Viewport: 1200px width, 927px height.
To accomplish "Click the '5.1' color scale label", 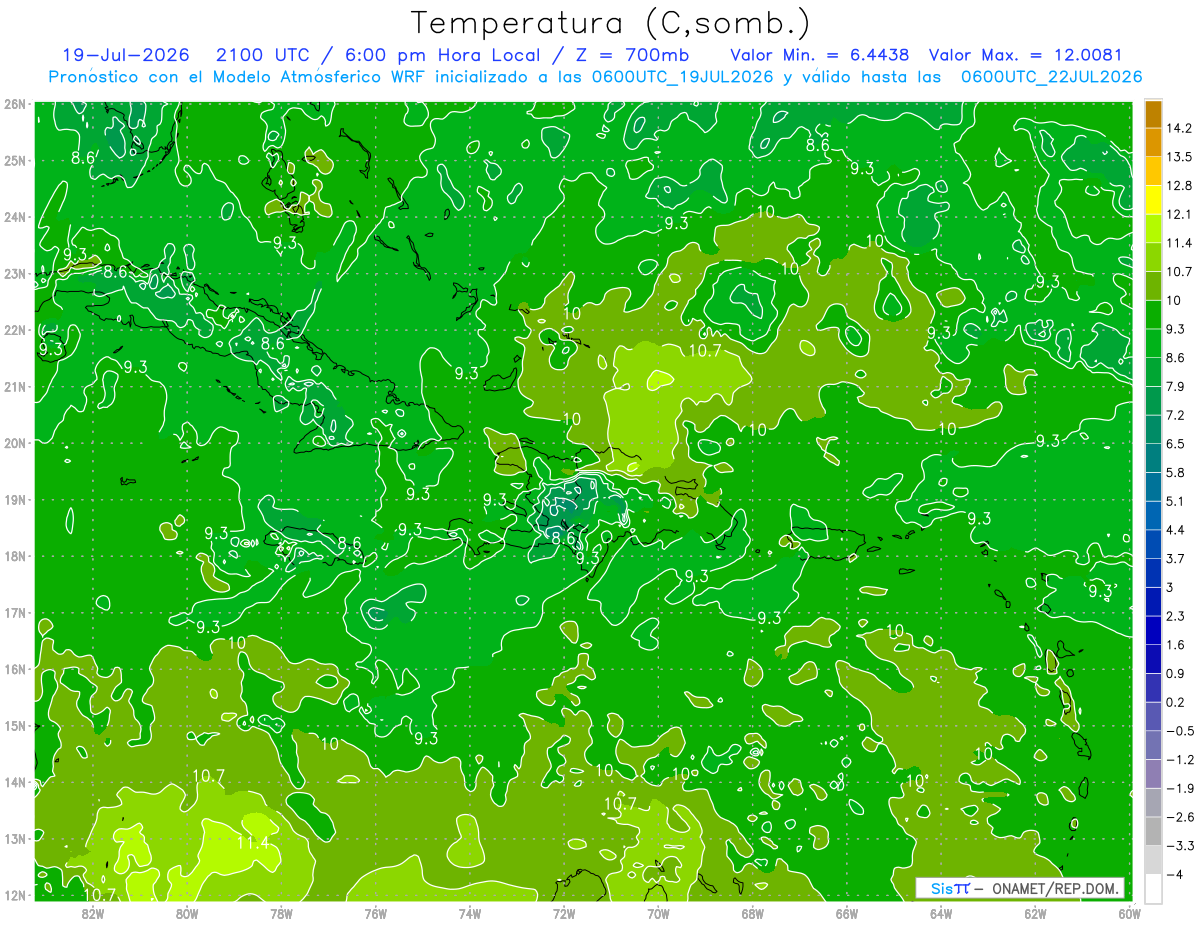I will 1176,501.
